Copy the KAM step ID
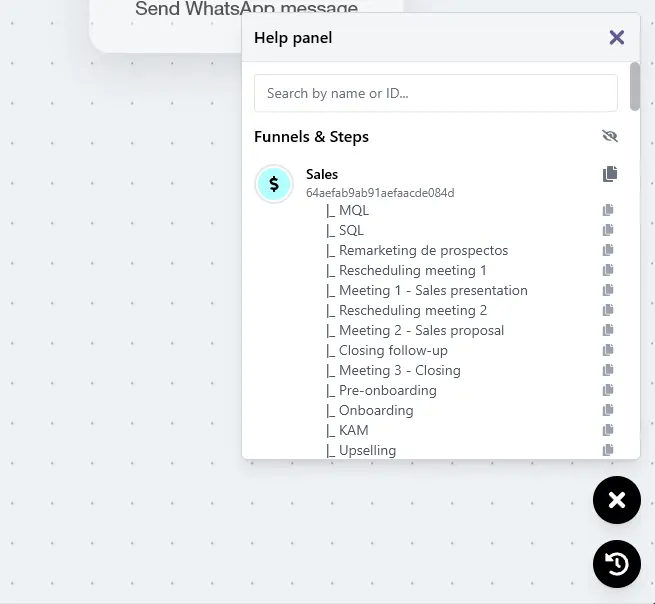This screenshot has height=604, width=655. [x=608, y=430]
